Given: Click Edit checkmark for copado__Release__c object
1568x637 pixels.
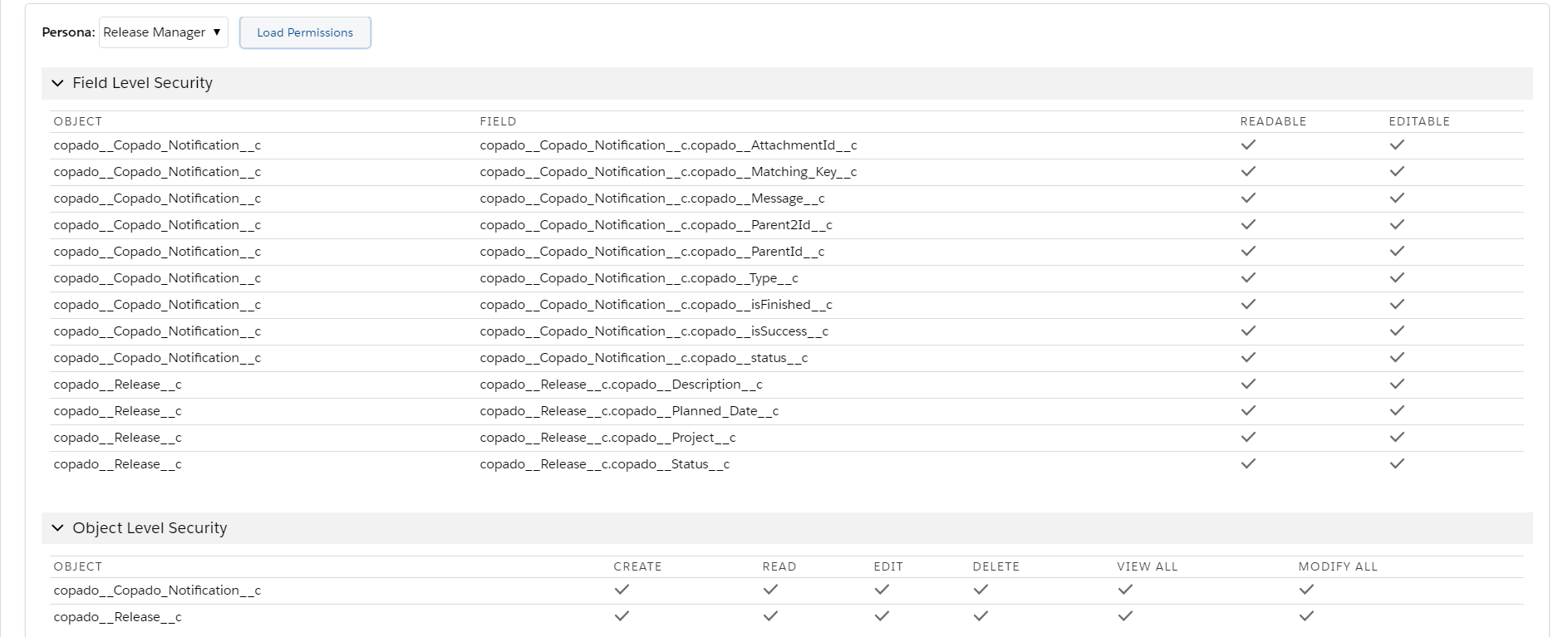Looking at the screenshot, I should [882, 616].
